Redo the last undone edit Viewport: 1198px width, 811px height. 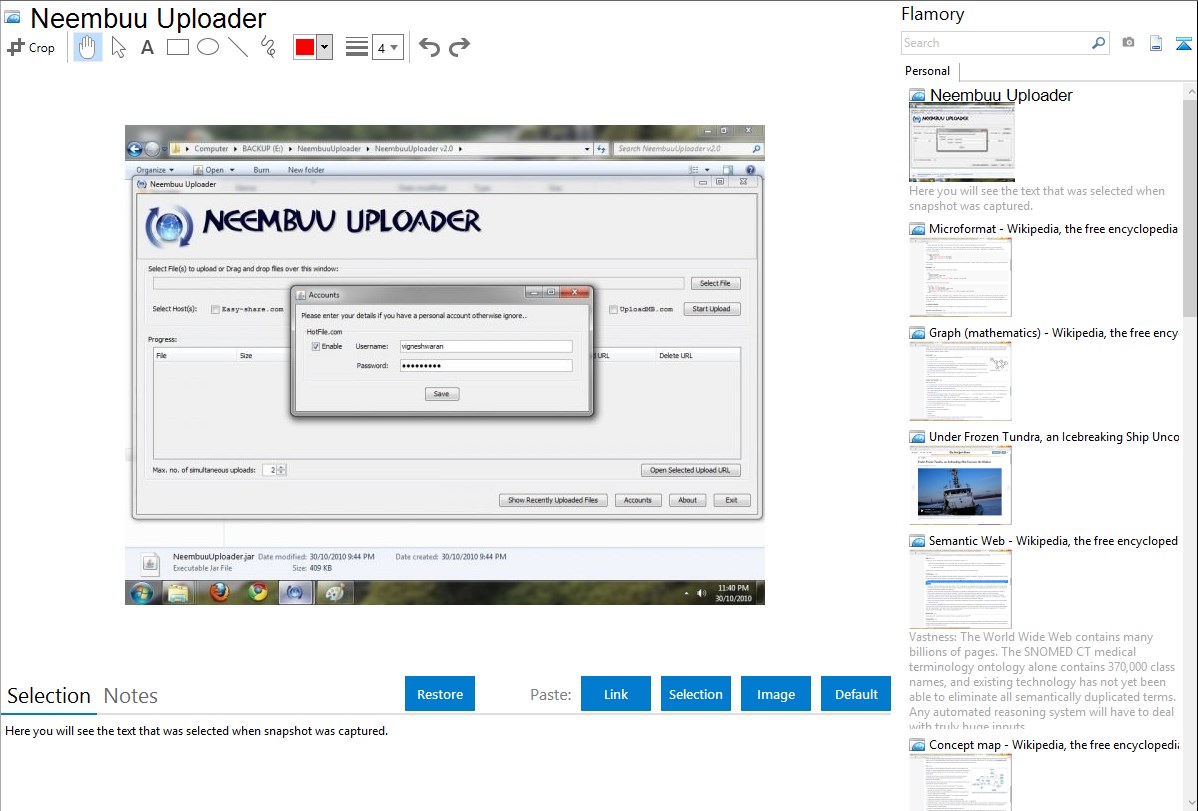(459, 47)
